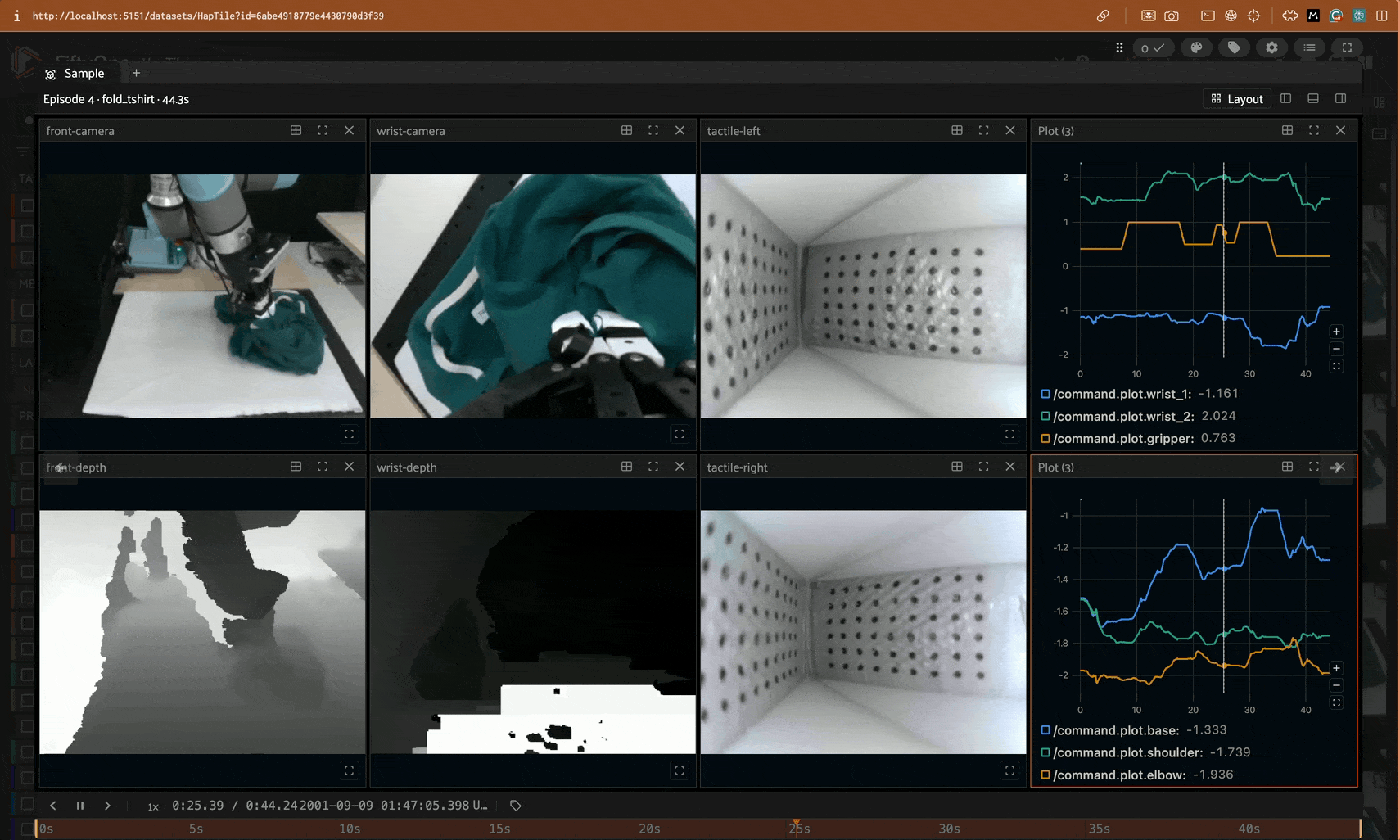Click the front-camera video view
This screenshot has width=1400, height=840.
click(202, 296)
